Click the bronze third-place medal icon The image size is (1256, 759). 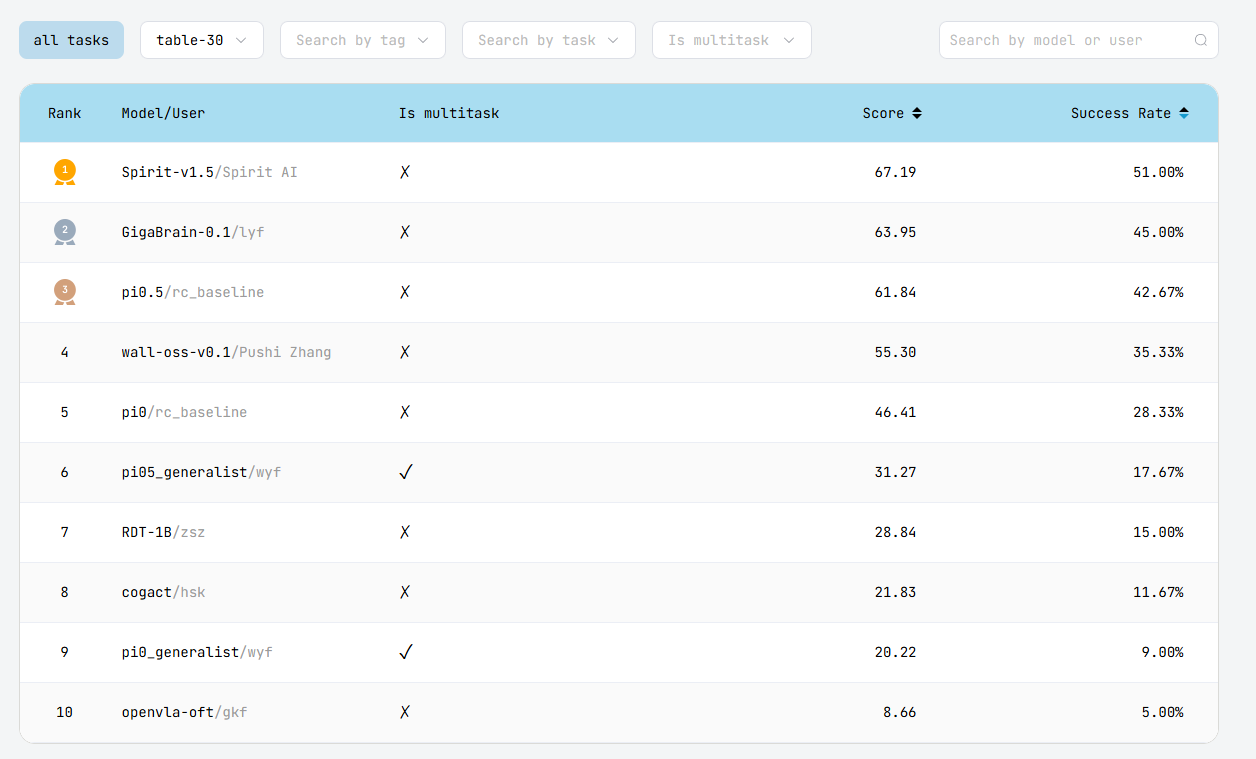65,292
